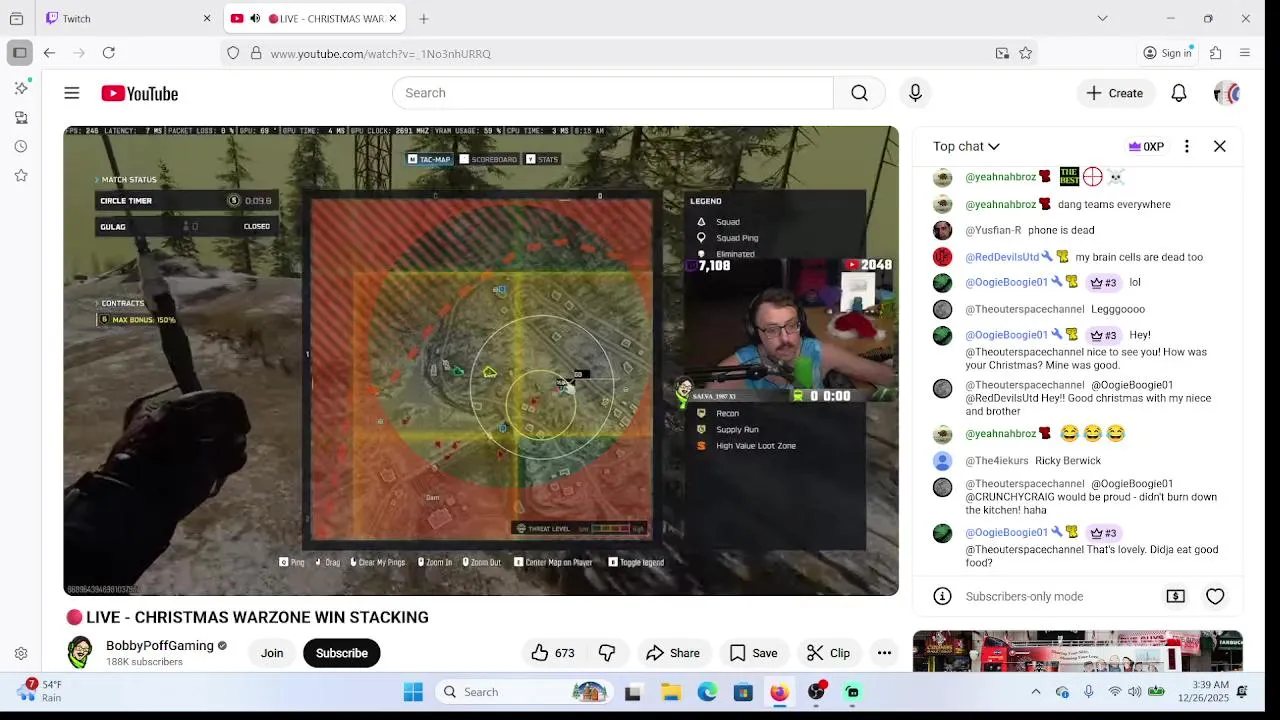Expand the Top chat dropdown
This screenshot has width=1280, height=720.
point(966,146)
